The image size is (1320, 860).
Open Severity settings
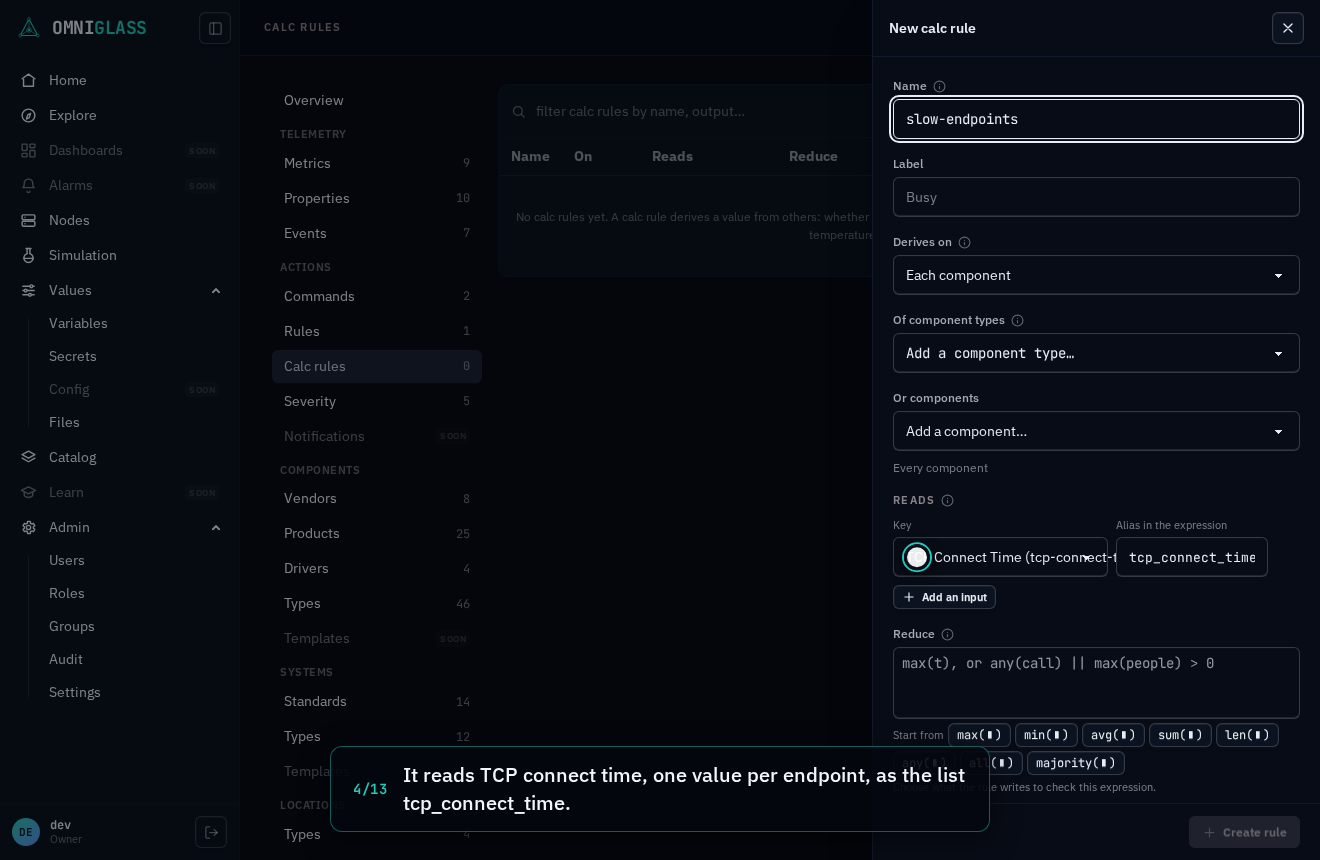tap(376, 401)
